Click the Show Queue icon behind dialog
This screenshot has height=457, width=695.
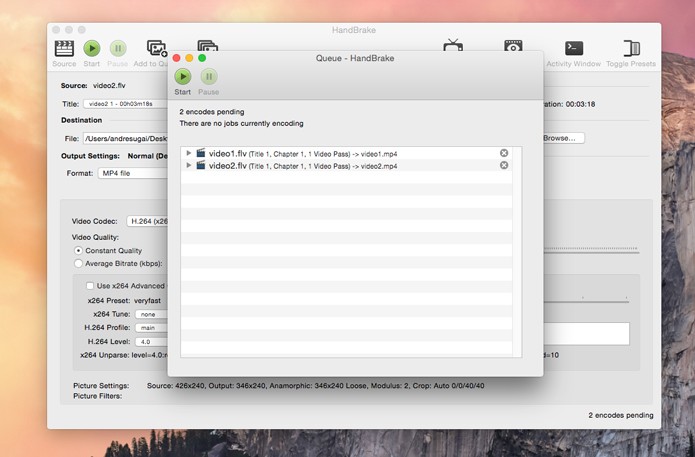coord(207,45)
